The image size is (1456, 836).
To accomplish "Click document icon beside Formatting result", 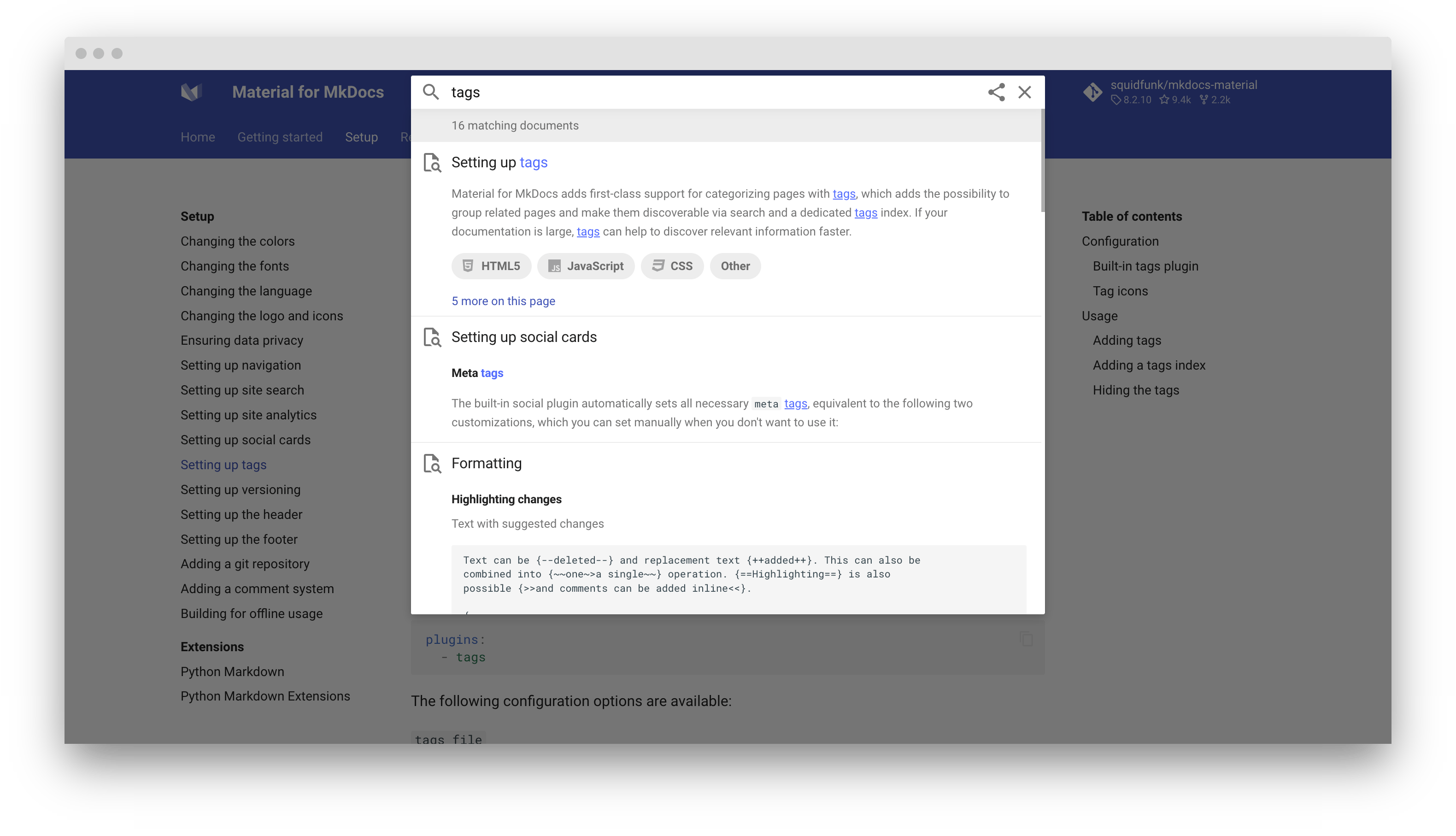I will point(432,463).
